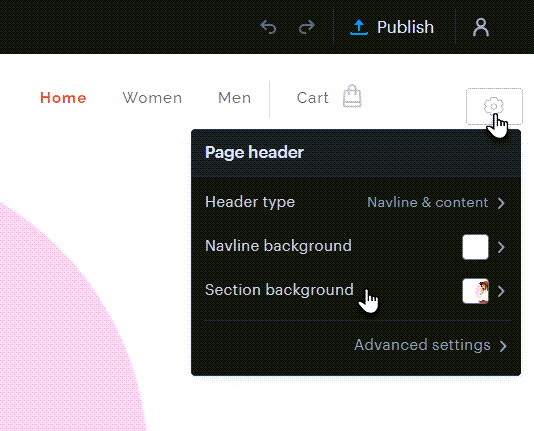Open the Women navigation item
Image resolution: width=534 pixels, height=431 pixels.
pos(152,98)
